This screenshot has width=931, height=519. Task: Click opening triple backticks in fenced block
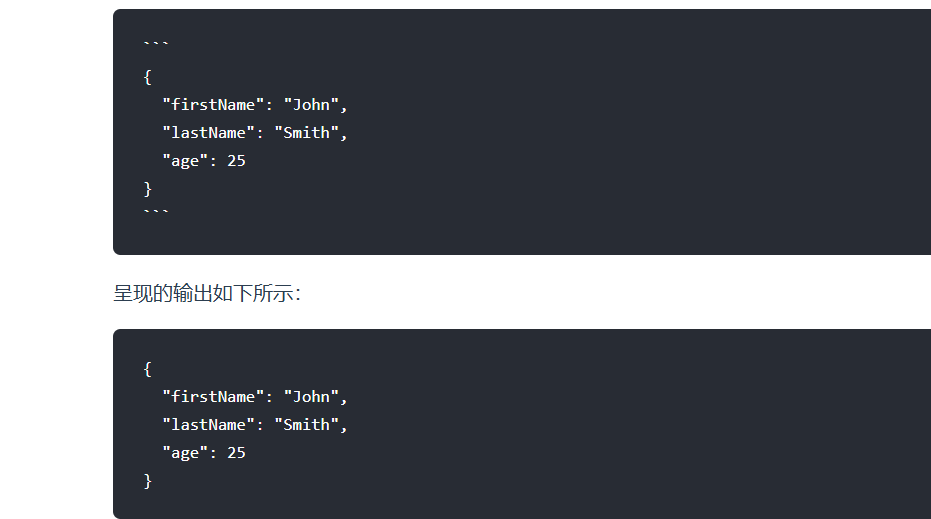[x=156, y=43]
